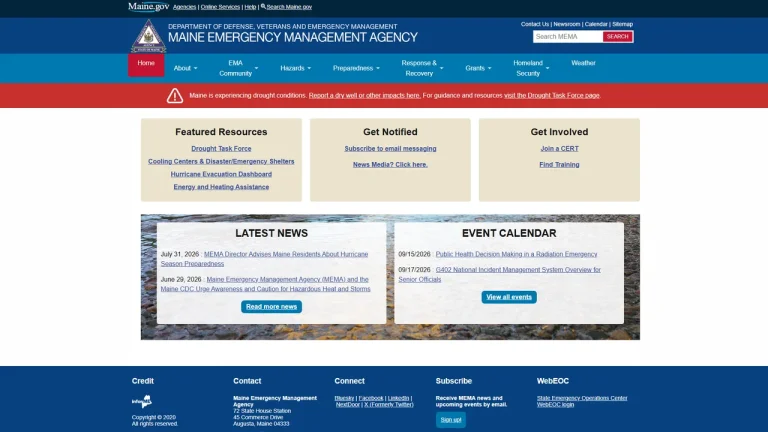Click the Sign up! subscribe button
The image size is (768, 432).
451,420
